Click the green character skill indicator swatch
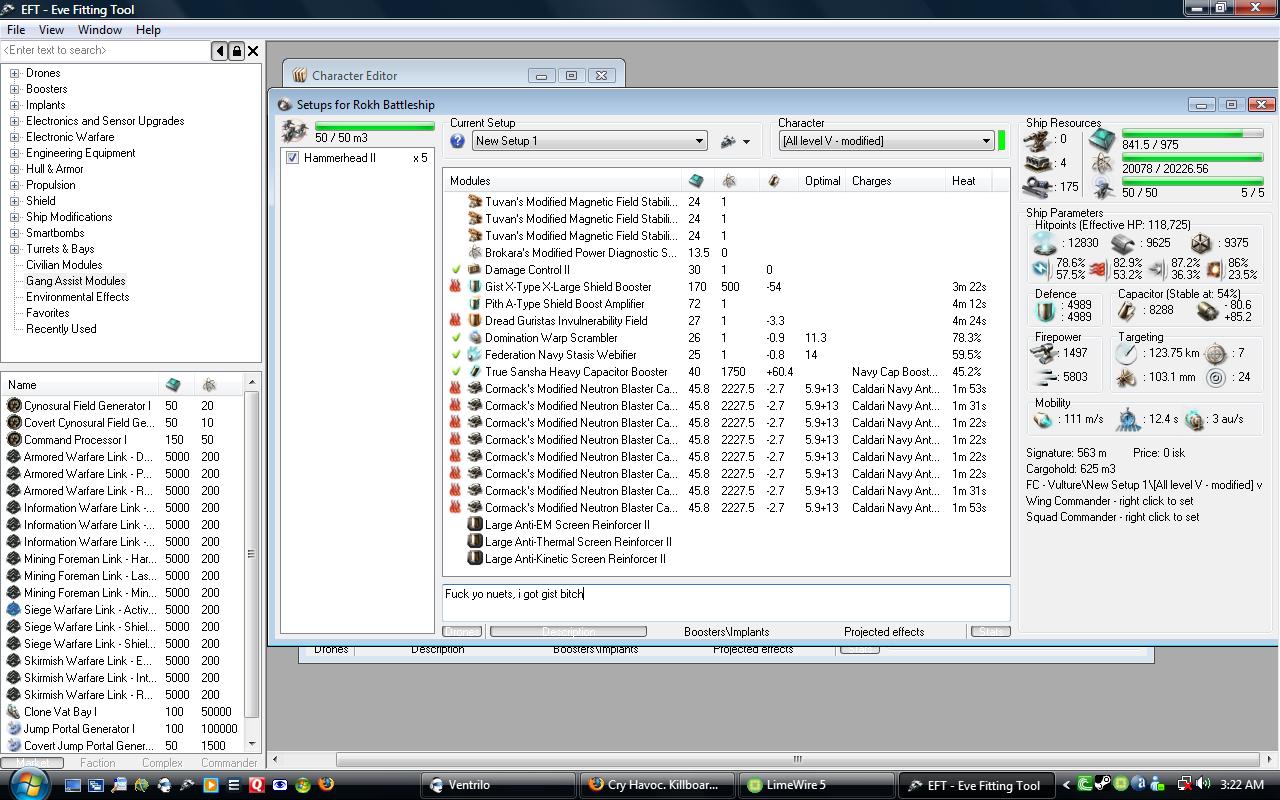Image resolution: width=1280 pixels, height=800 pixels. (x=1001, y=141)
